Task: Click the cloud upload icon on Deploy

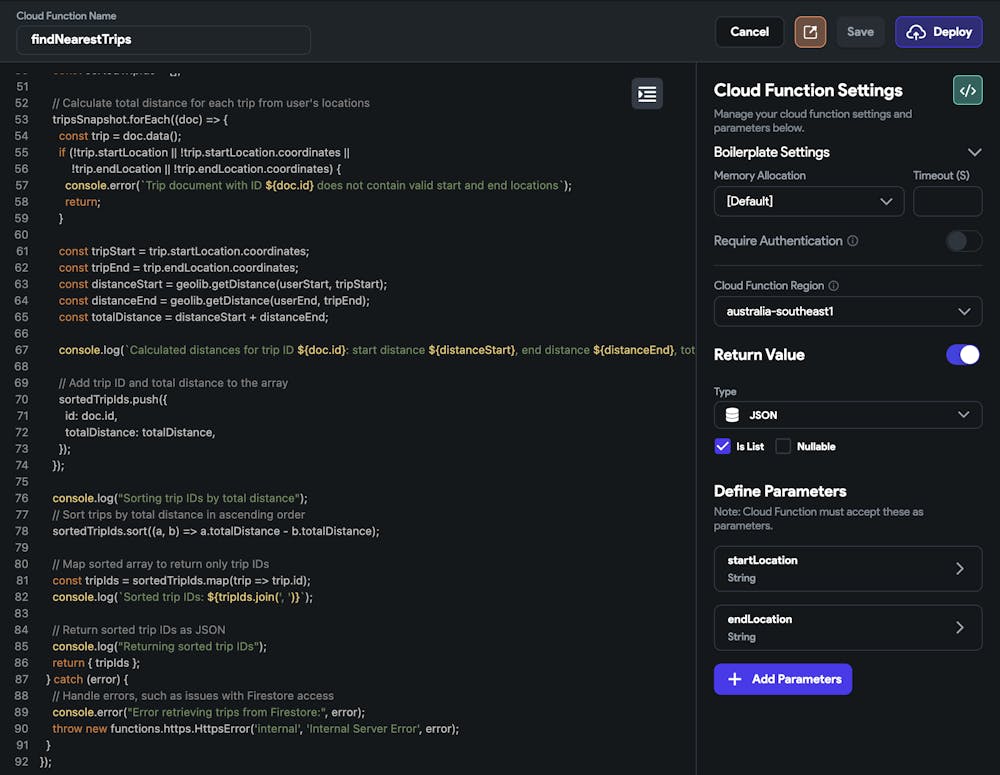Action: (916, 32)
